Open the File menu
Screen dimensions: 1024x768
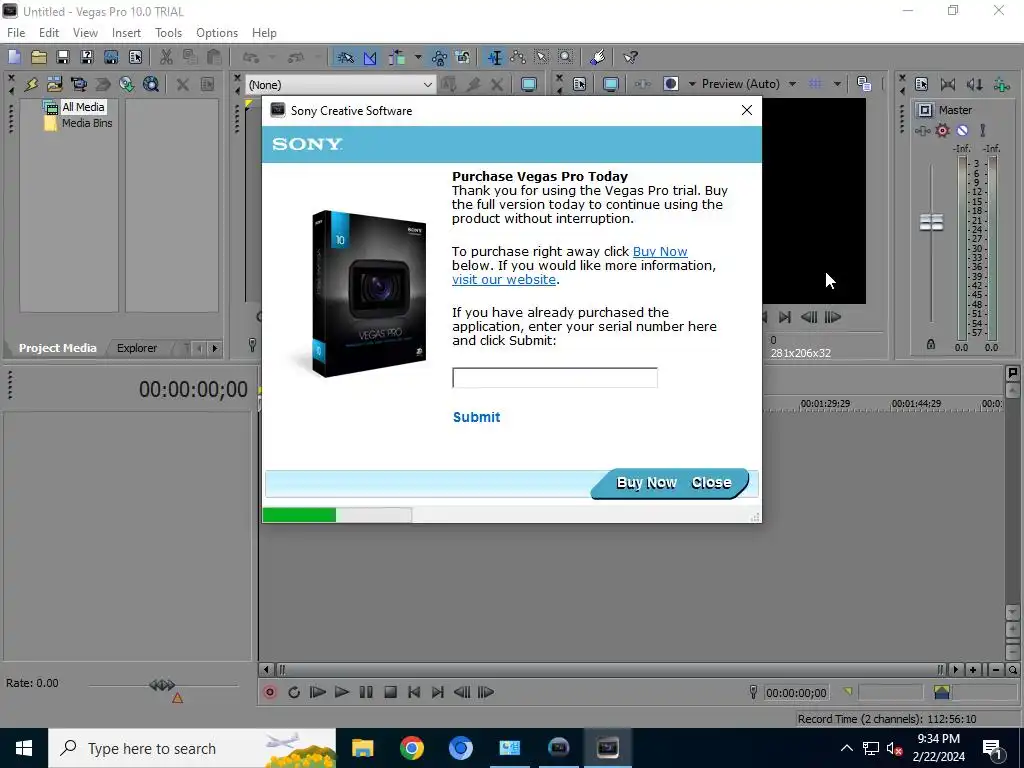pos(16,33)
